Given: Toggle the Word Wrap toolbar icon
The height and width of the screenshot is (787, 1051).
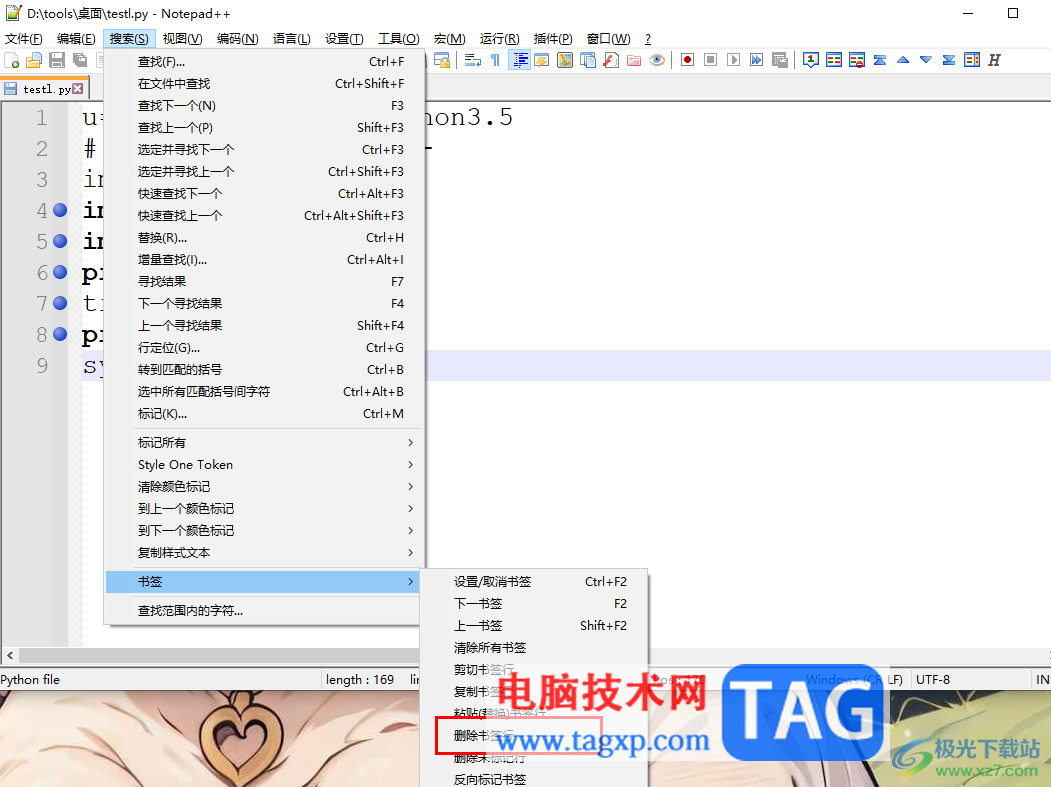Looking at the screenshot, I should [x=473, y=60].
